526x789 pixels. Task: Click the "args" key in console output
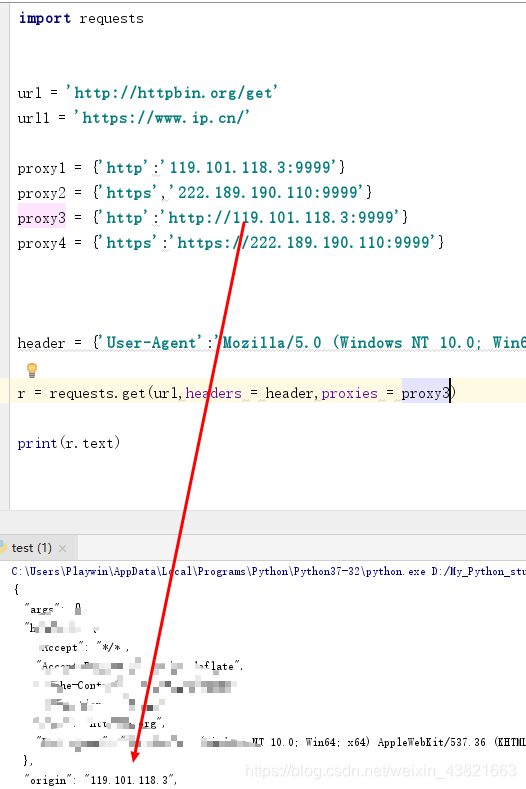tap(42, 609)
